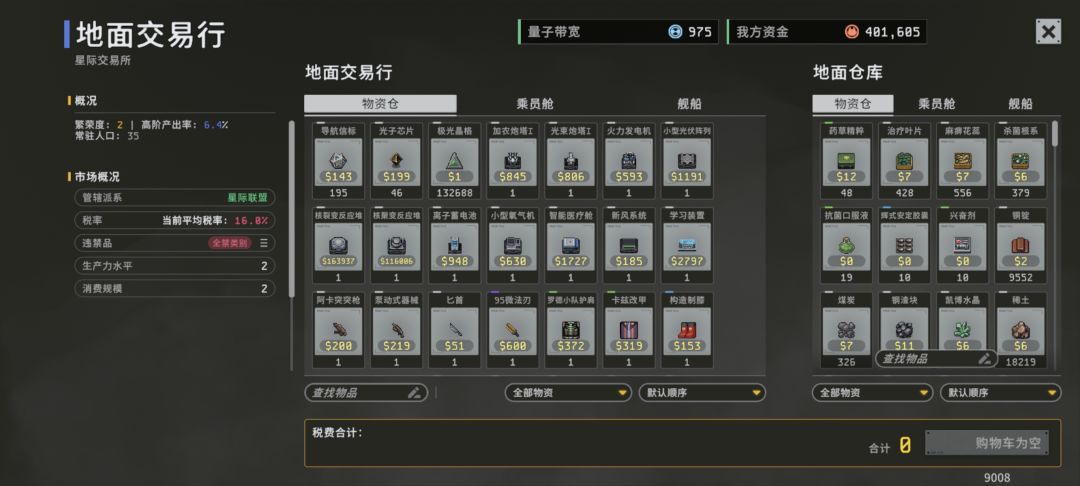This screenshot has width=1080, height=486.
Task: Pick 抗菌口服液 potion in the warehouse
Action: pos(847,246)
